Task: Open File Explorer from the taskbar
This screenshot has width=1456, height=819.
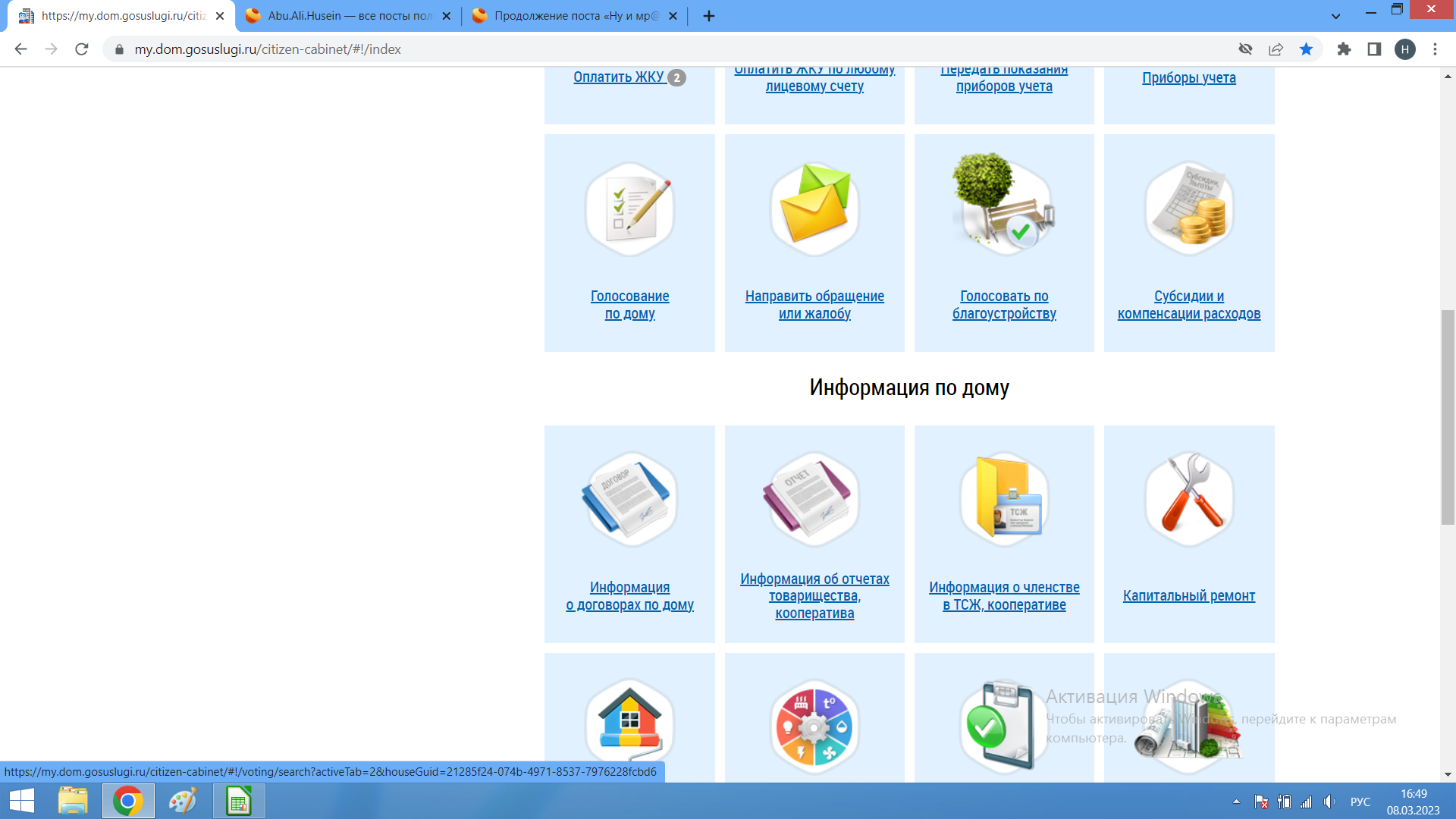Action: 73,801
